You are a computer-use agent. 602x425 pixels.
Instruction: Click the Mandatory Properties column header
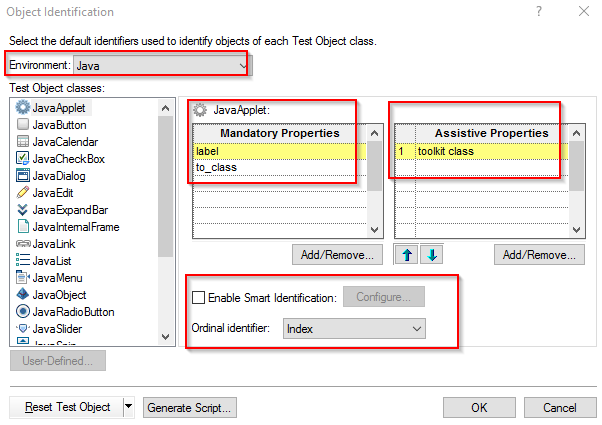pos(280,133)
